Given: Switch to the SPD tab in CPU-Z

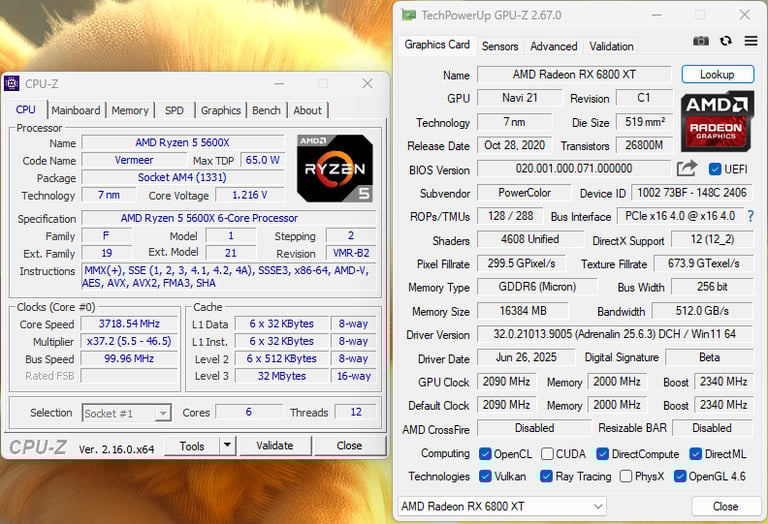Looking at the screenshot, I should (174, 110).
